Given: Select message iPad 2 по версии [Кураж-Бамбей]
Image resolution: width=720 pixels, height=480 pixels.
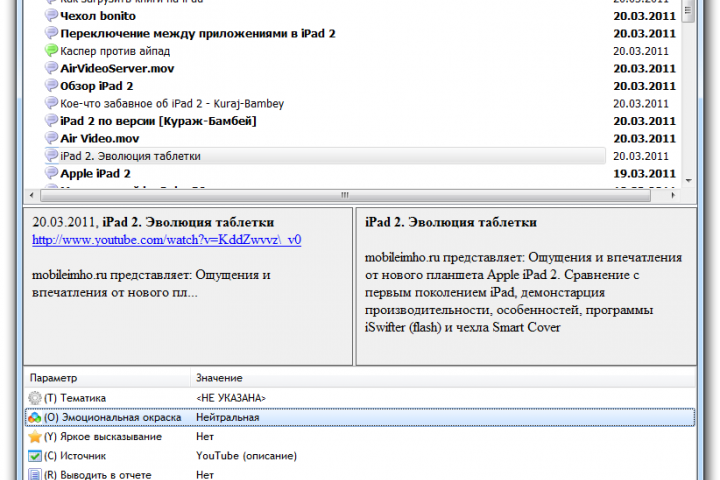Looking at the screenshot, I should click(x=158, y=121).
